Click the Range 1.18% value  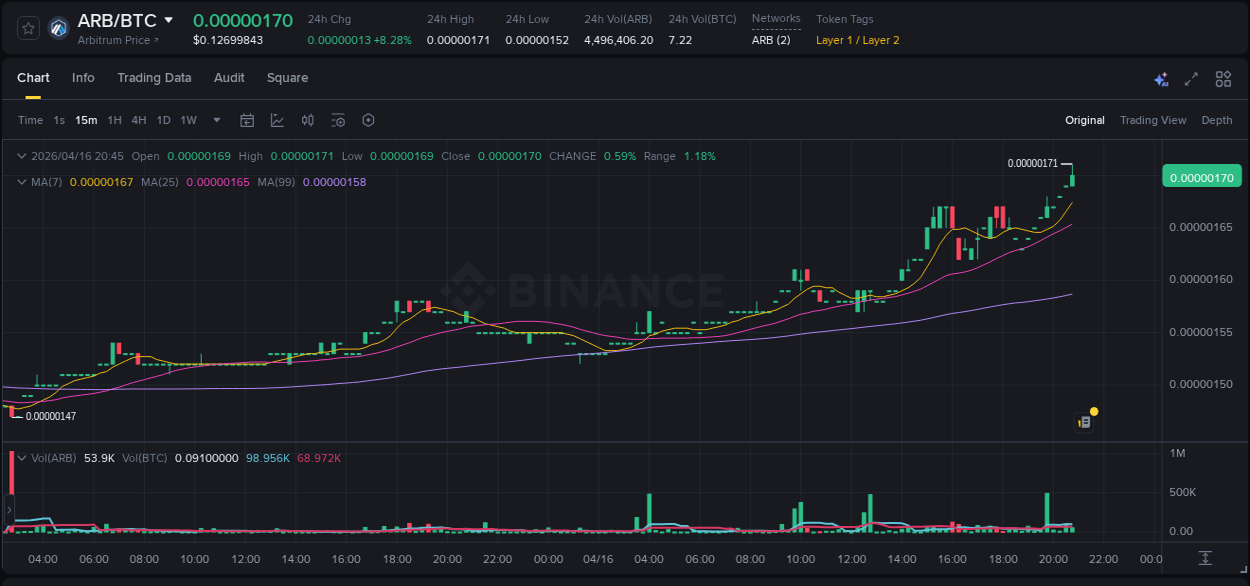[699, 156]
